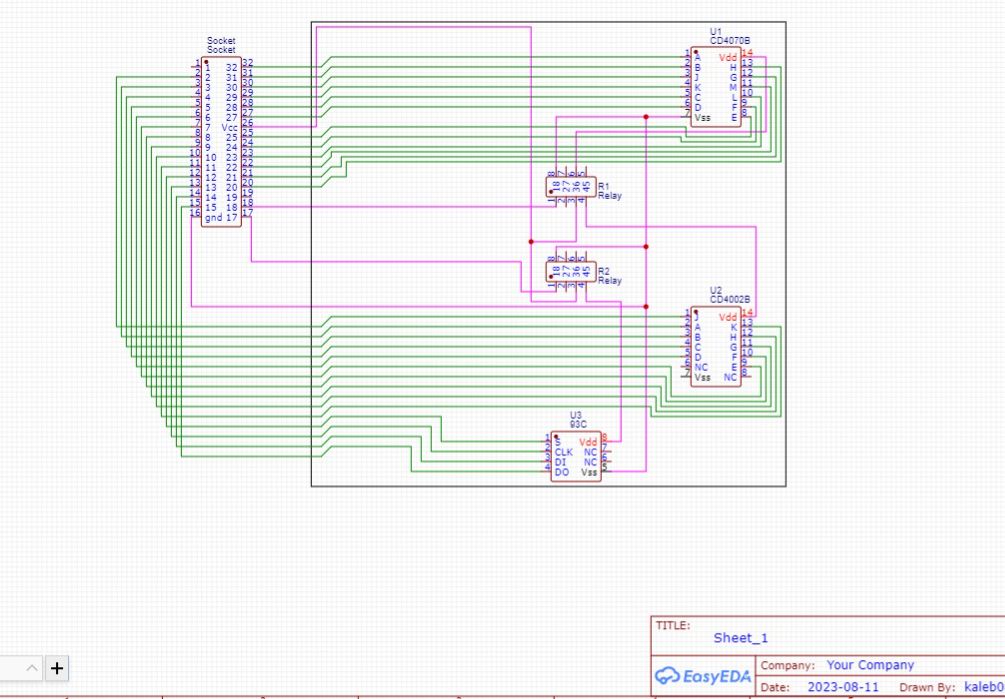The width and height of the screenshot is (1005, 699).
Task: Click the Sheet_1 title text
Action: coord(741,638)
